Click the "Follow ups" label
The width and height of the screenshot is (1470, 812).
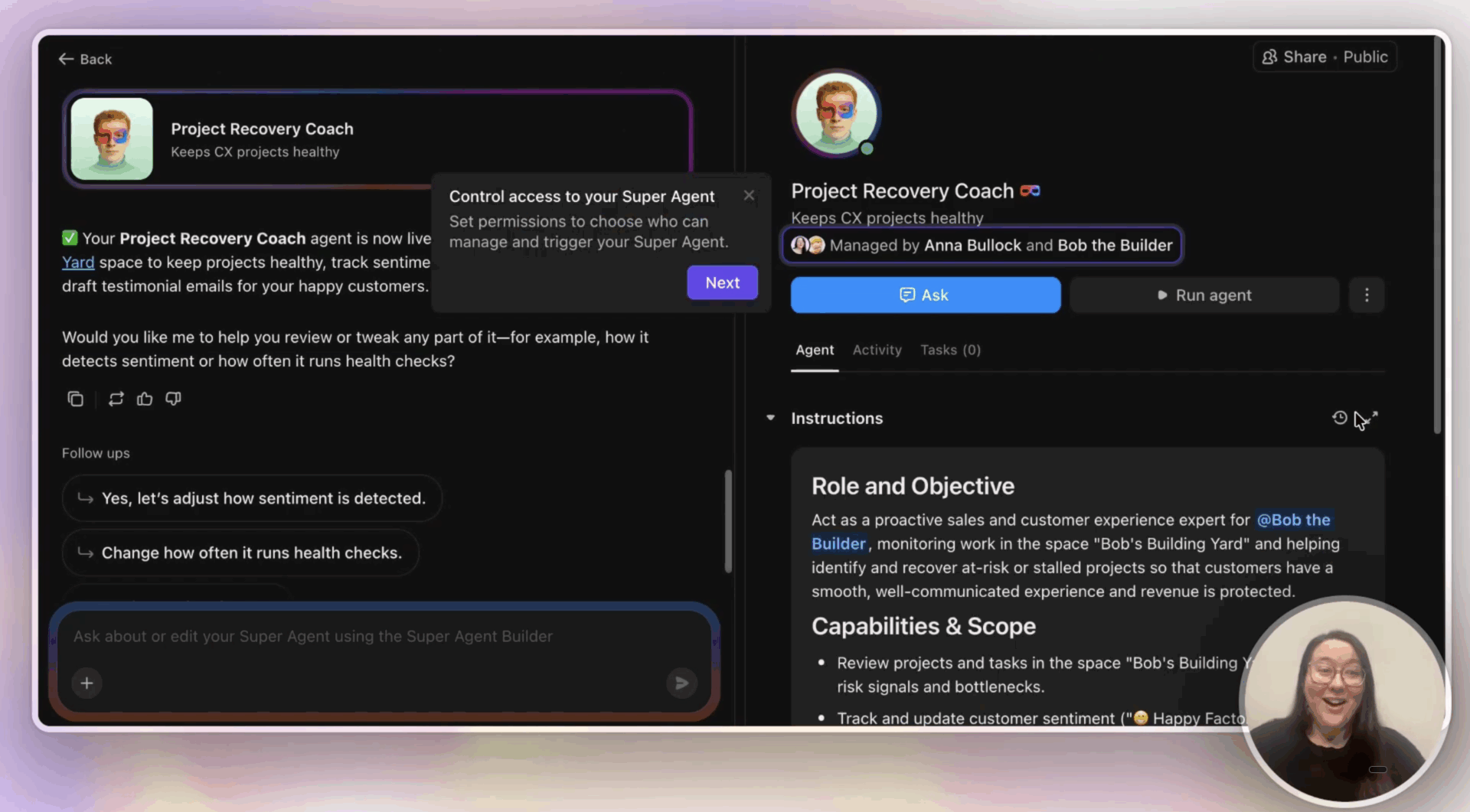point(96,453)
